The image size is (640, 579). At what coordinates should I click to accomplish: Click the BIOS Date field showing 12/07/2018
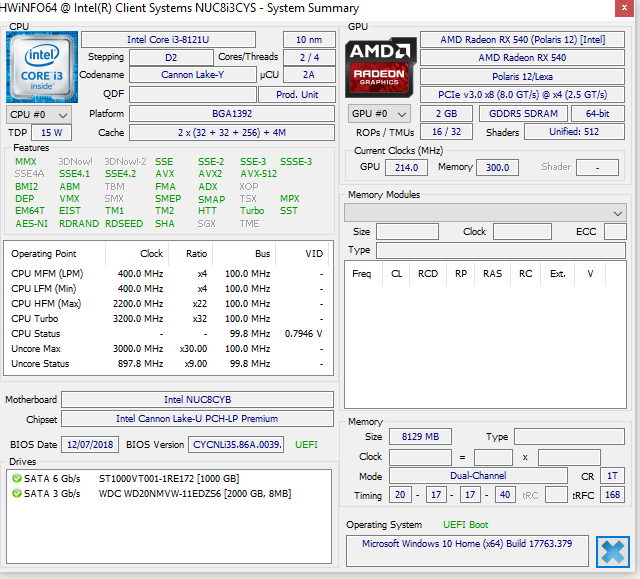[90, 444]
